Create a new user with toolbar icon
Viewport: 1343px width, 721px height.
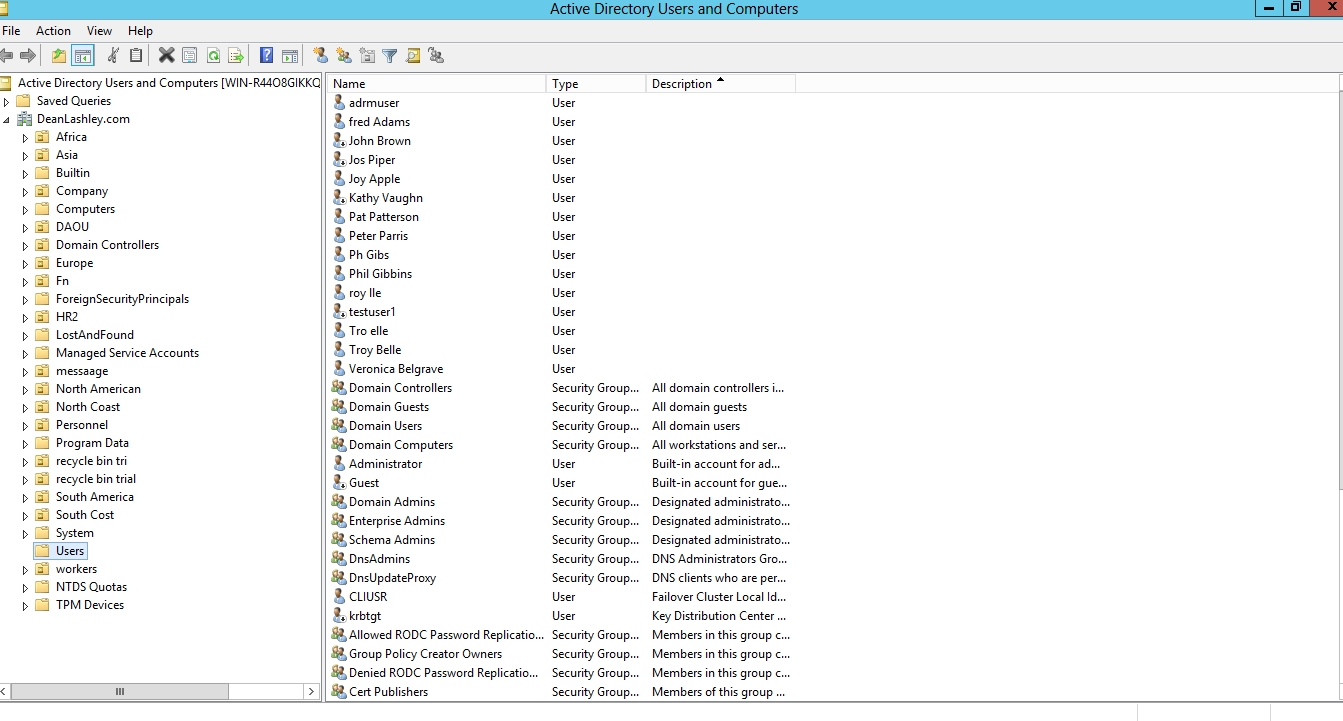coord(320,56)
